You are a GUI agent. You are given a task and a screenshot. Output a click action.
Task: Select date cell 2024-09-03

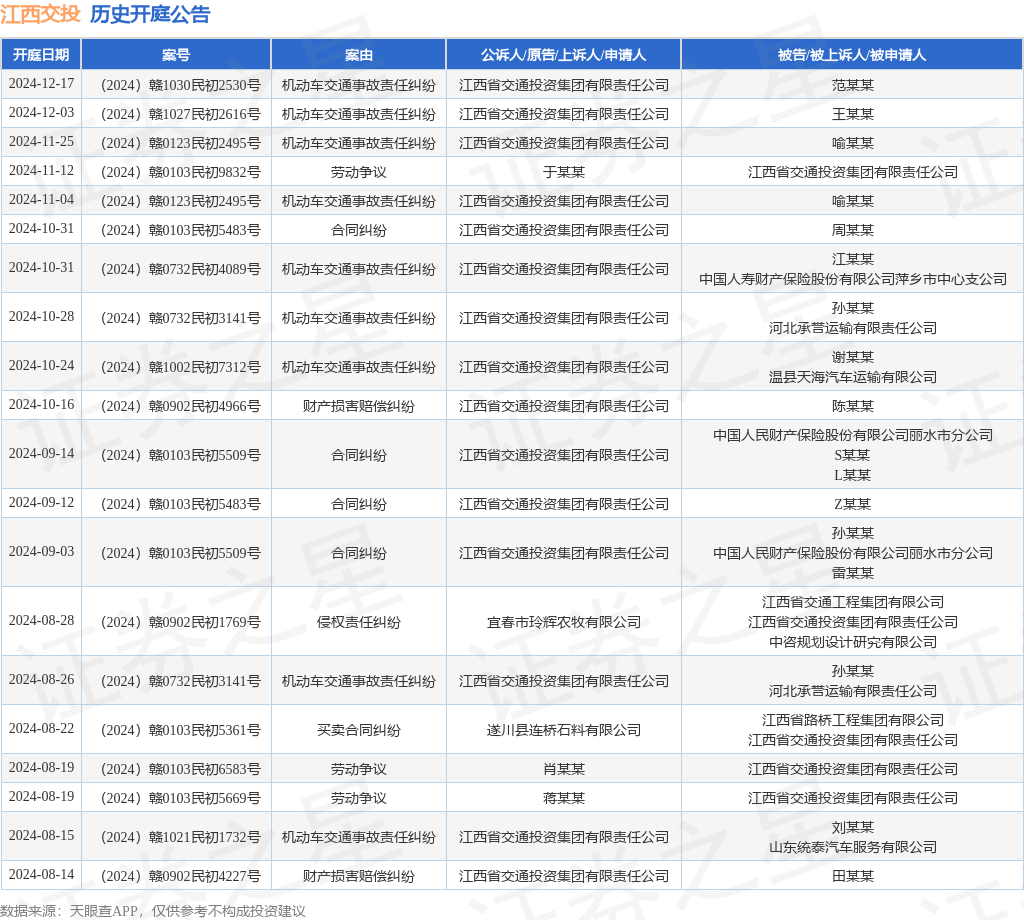pyautogui.click(x=41, y=551)
